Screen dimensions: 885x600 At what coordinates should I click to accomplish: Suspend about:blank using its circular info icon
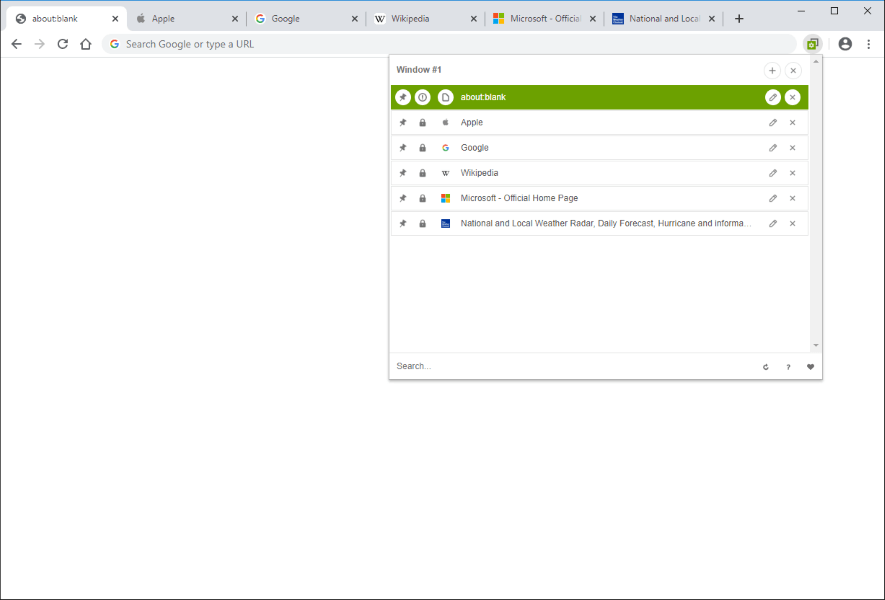(x=422, y=97)
